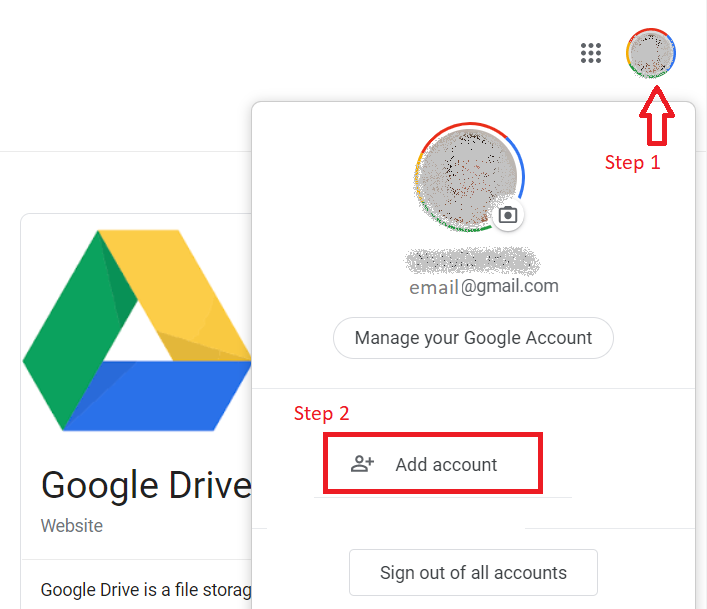Click the red Step 2 label
Image resolution: width=707 pixels, height=609 pixels.
[x=321, y=413]
